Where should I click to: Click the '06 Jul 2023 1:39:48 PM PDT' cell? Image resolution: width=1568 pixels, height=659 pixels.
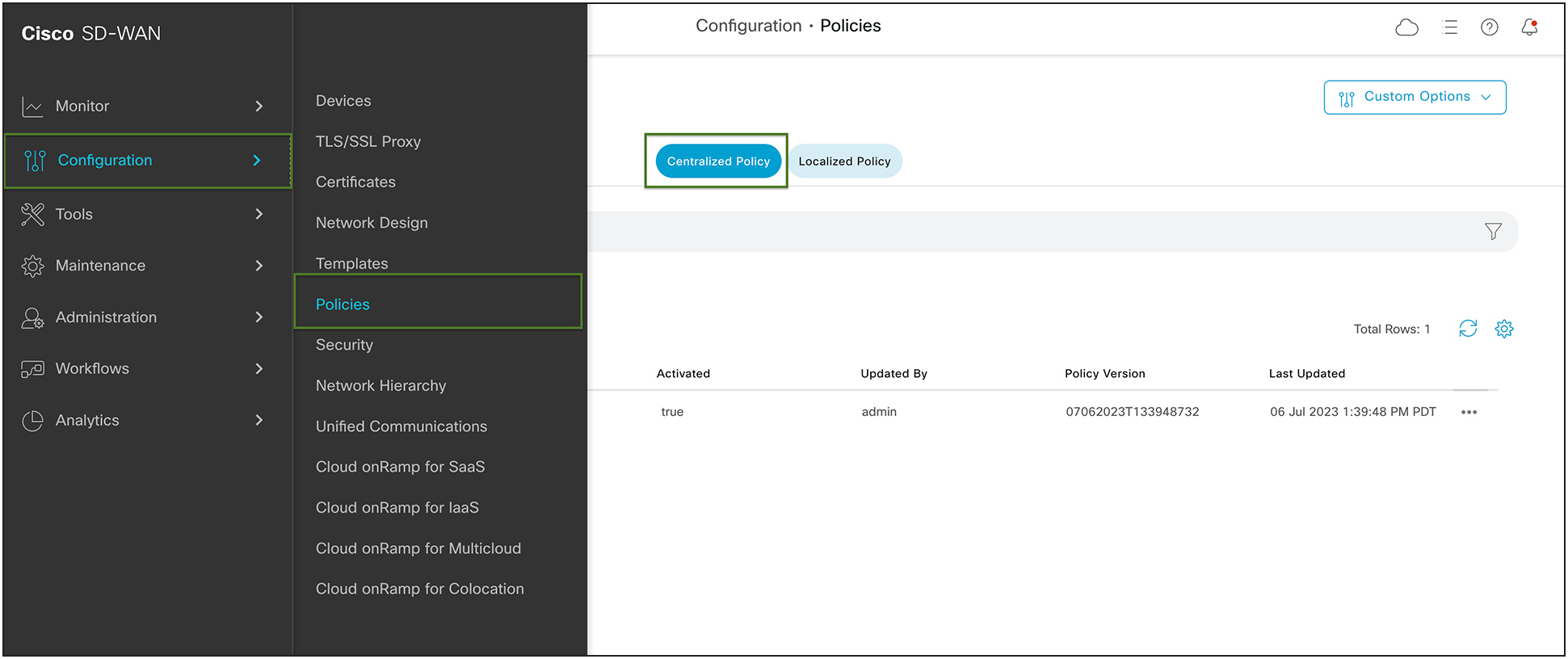[1353, 412]
